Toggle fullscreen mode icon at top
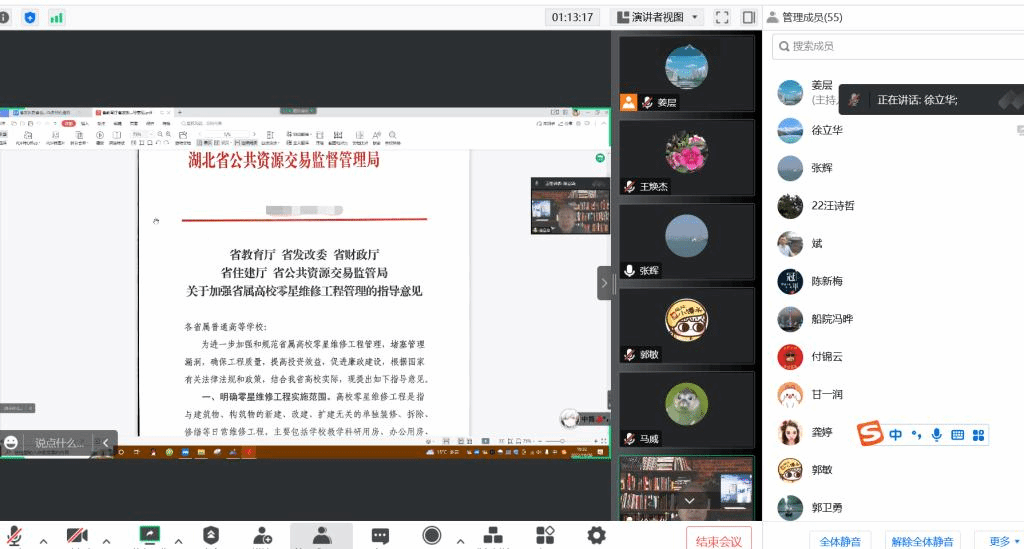Screen dimensions: 1024x549 tap(722, 18)
